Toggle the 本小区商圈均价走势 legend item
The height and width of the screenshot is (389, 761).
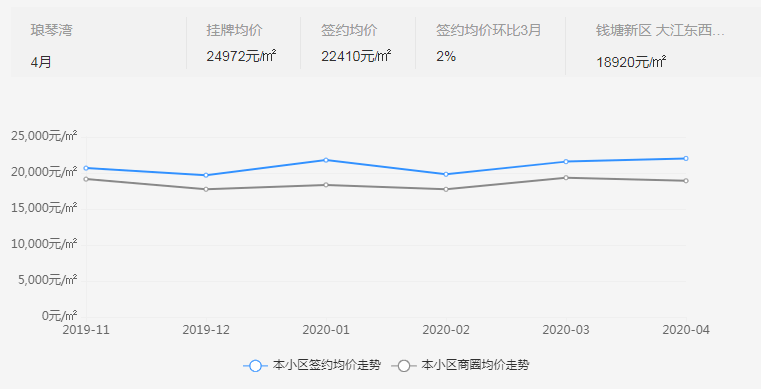click(461, 365)
